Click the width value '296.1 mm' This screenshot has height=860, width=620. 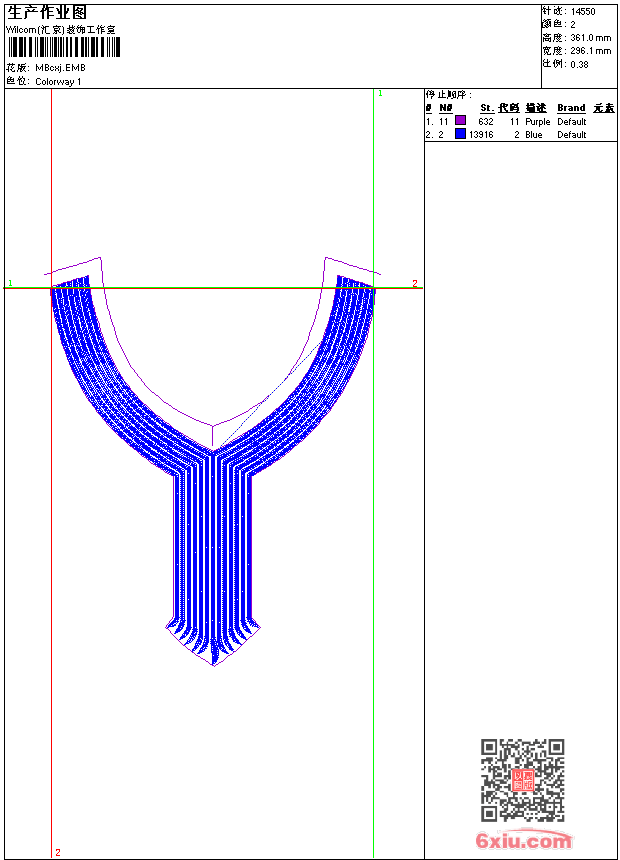click(x=590, y=51)
